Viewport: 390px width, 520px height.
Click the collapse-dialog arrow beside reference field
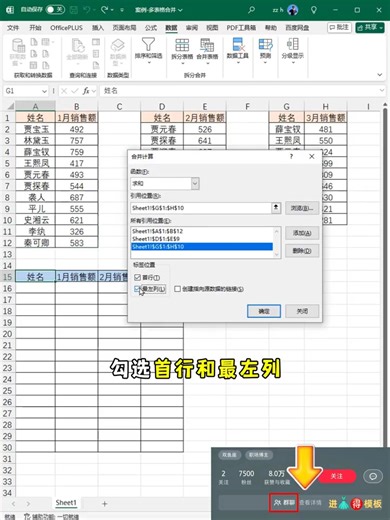[x=276, y=208]
